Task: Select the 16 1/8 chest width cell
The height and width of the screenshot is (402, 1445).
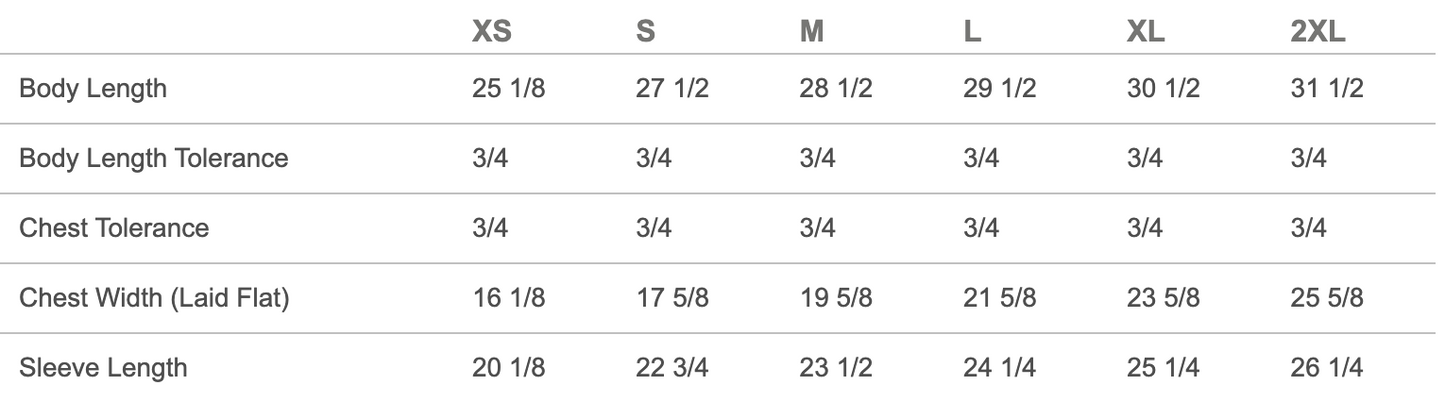Action: pos(509,298)
